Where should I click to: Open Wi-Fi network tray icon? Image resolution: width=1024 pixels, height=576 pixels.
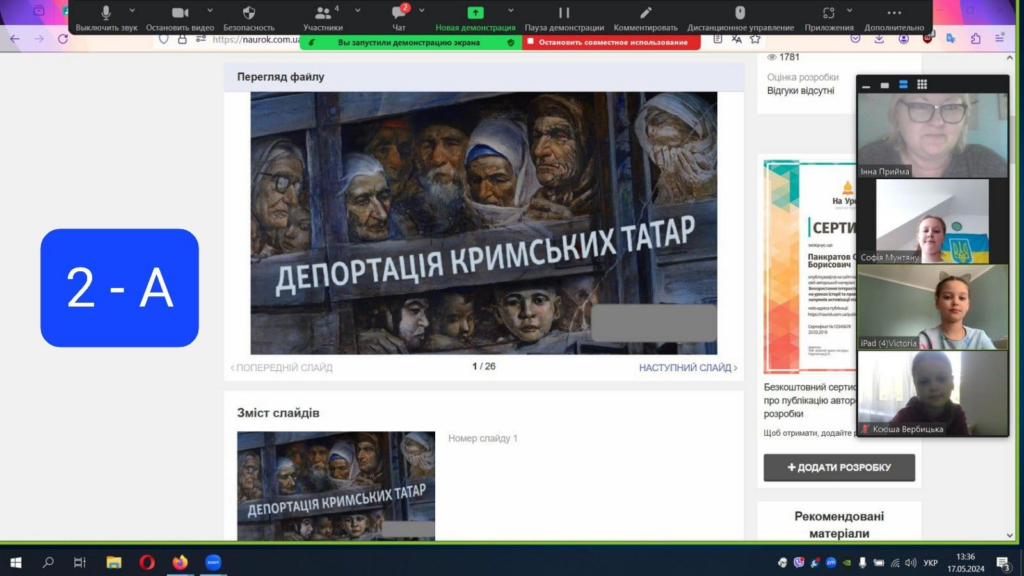[895, 562]
